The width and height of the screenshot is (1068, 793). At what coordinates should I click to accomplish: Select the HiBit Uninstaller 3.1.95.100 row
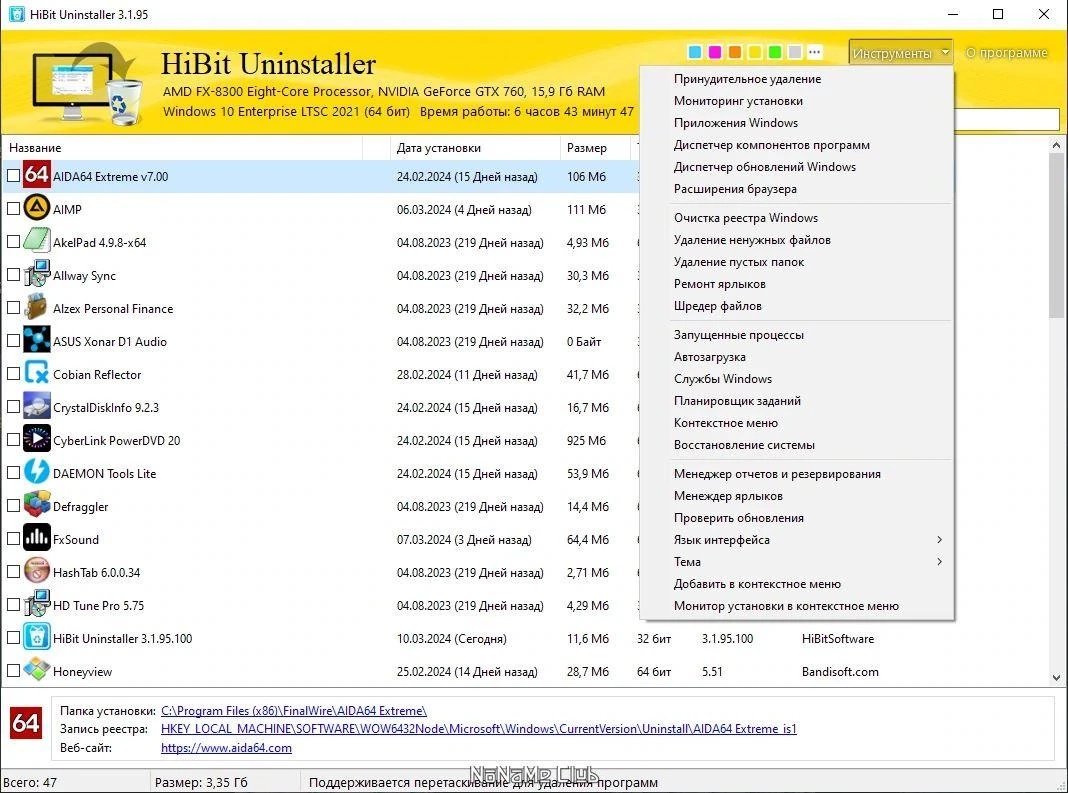(x=524, y=638)
